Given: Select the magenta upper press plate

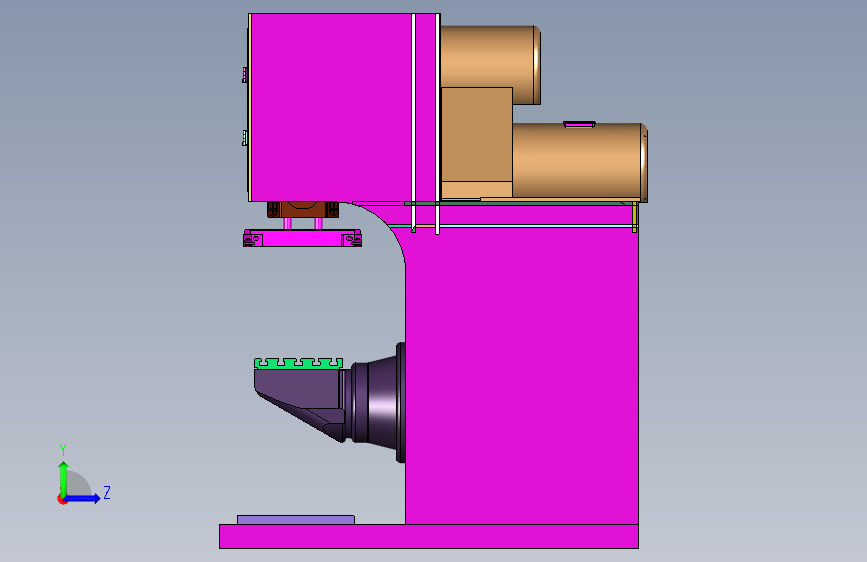Looking at the screenshot, I should pos(302,238).
